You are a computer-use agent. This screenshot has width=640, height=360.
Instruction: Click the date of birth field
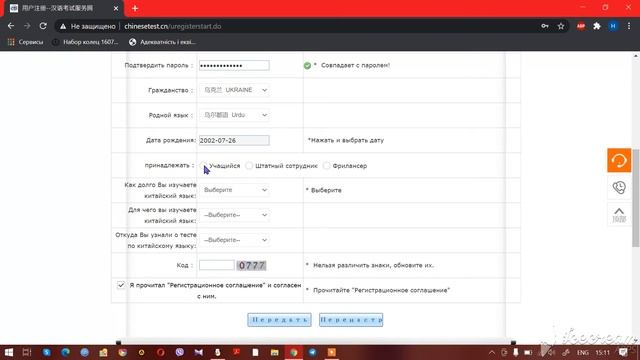click(234, 140)
